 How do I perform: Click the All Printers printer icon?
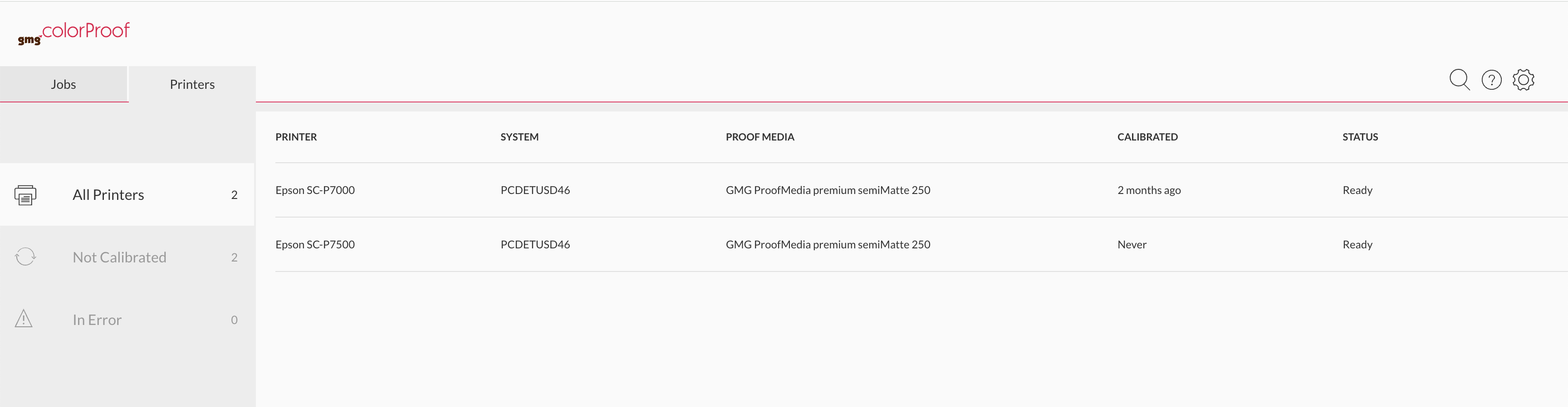click(x=25, y=195)
